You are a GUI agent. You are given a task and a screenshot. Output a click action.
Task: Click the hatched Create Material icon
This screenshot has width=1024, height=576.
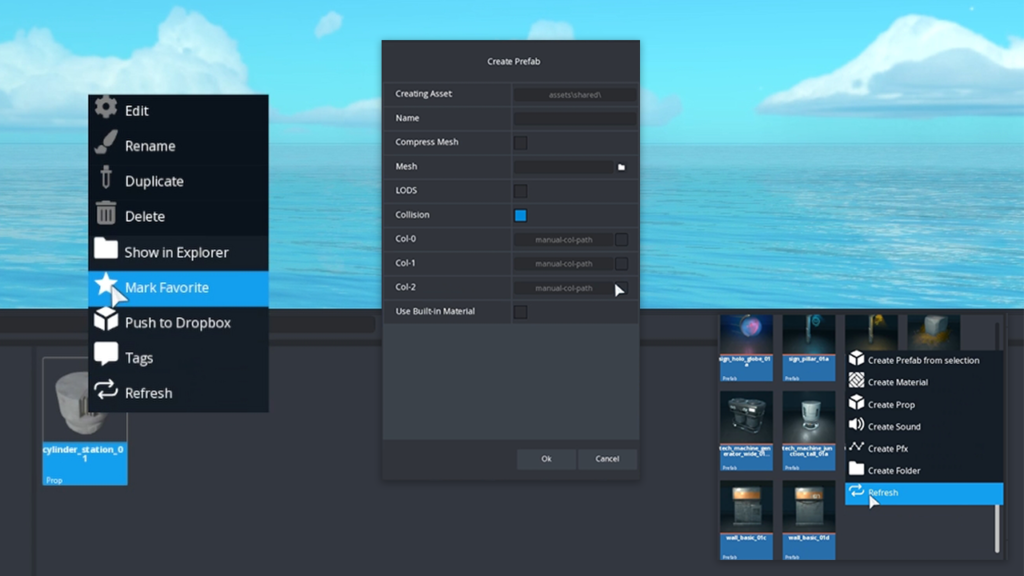click(856, 381)
